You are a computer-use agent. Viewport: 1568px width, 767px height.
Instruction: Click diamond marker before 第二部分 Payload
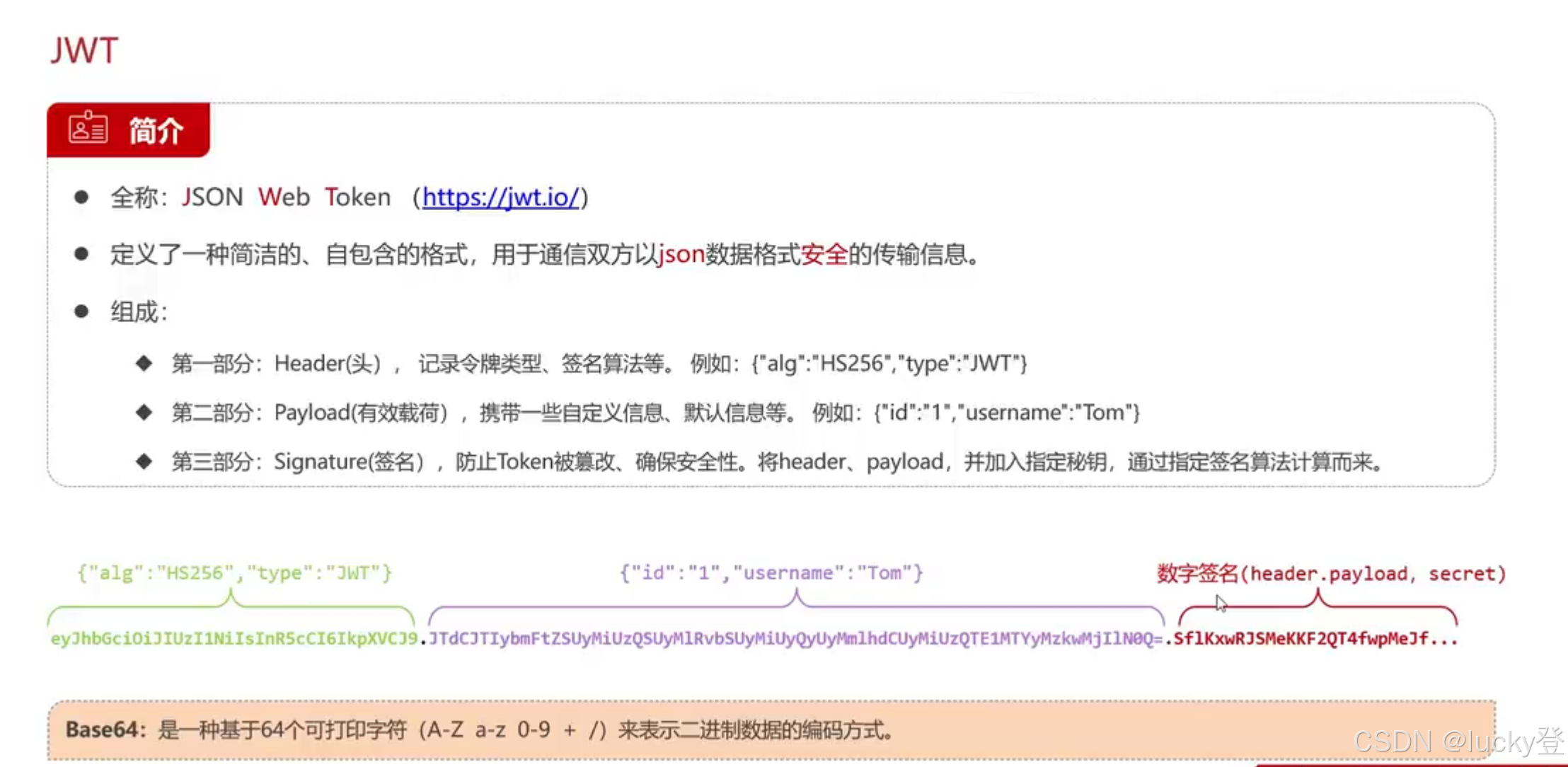tap(144, 412)
